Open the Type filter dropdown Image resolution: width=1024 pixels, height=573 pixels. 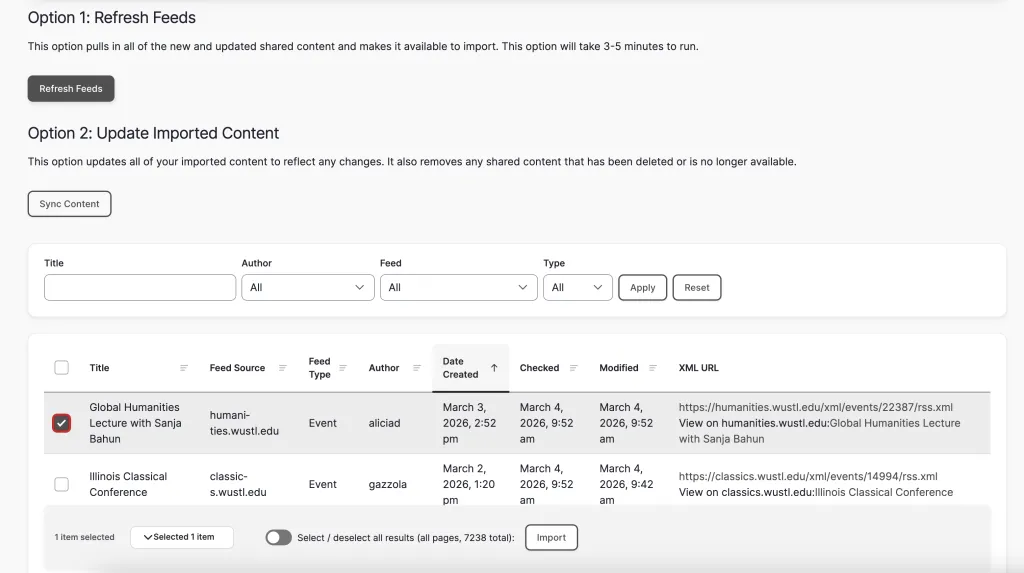[577, 287]
